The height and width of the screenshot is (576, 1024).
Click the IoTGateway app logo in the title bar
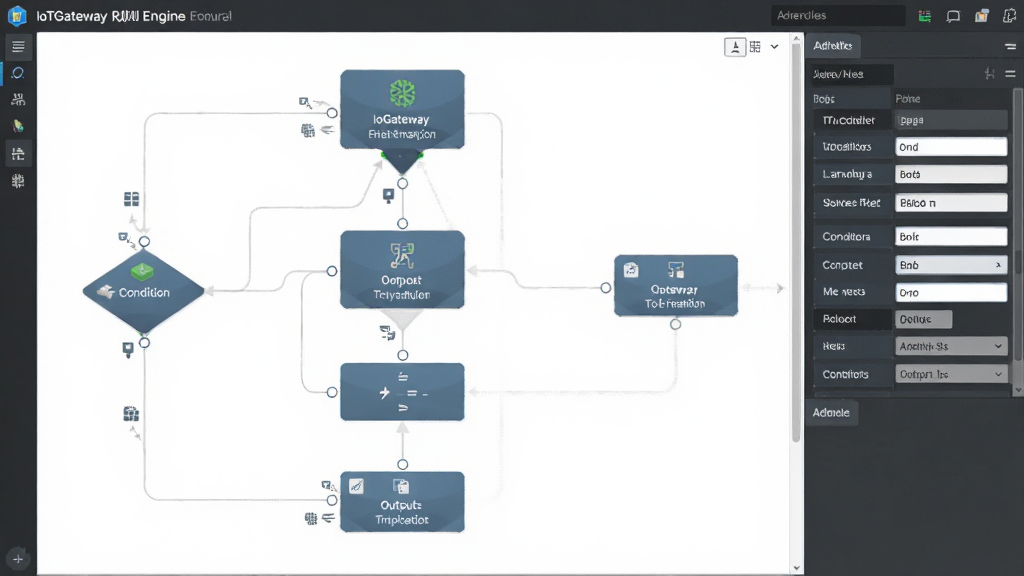(17, 16)
